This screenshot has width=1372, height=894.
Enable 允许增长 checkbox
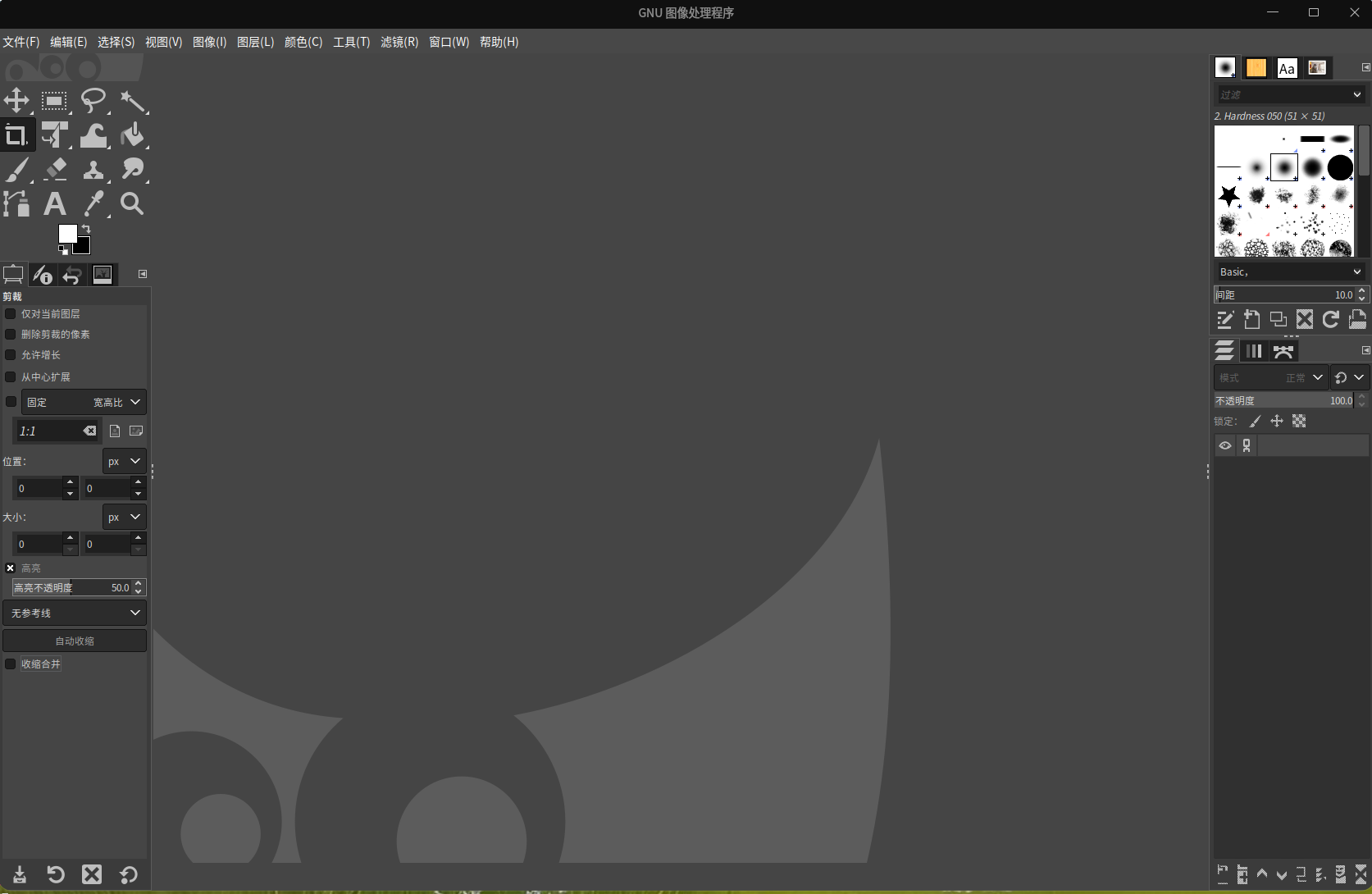pos(11,355)
